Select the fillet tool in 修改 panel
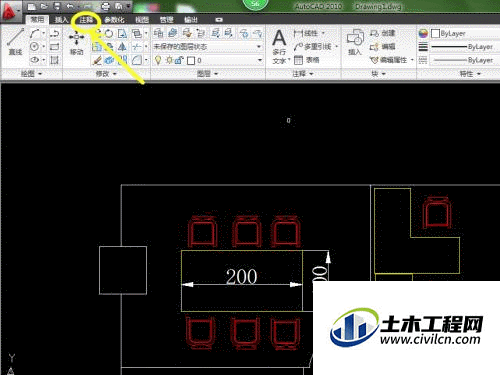This screenshot has width=500, height=375. click(136, 60)
